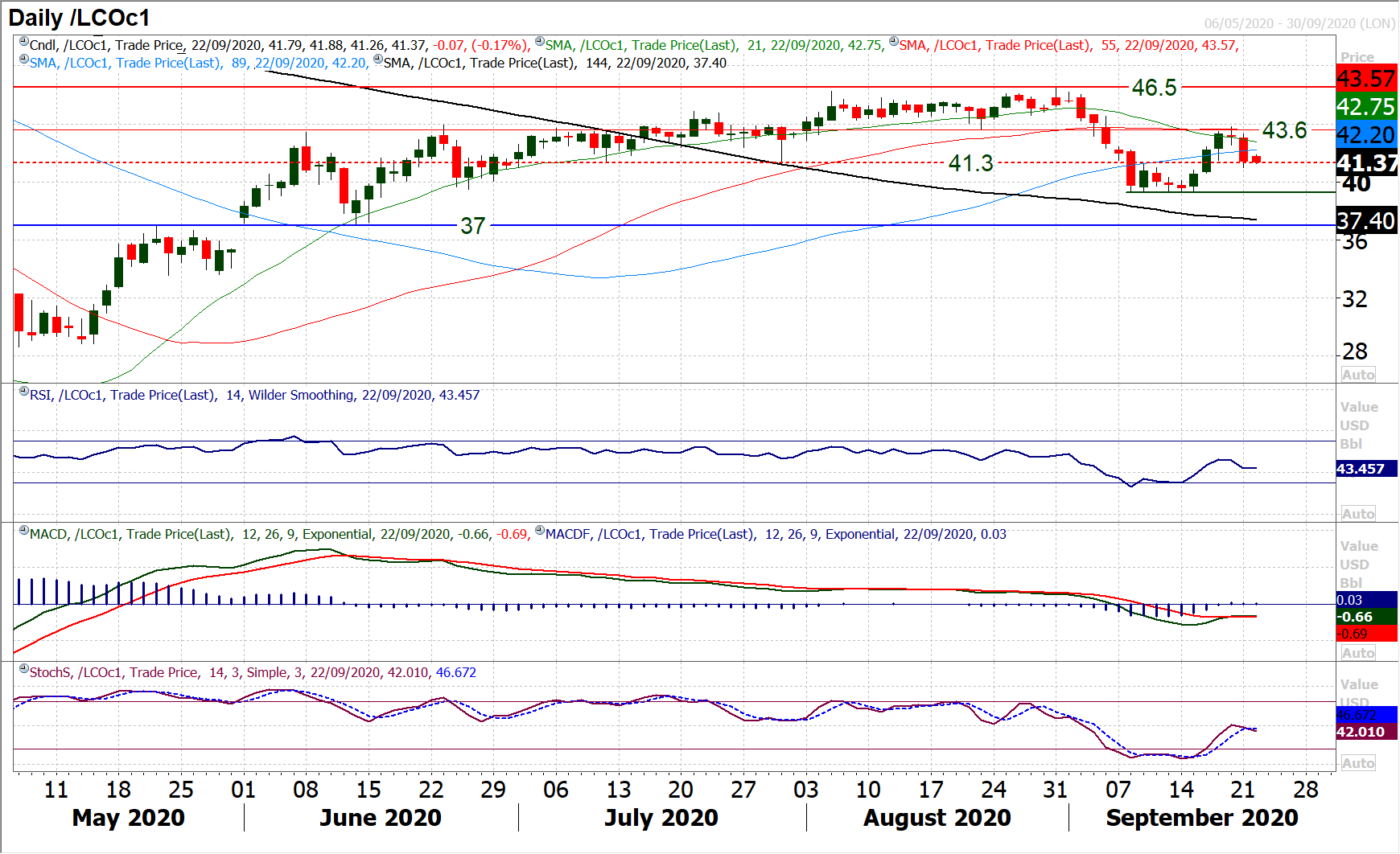Select the RSI 14 Wilder Smoothing legend text

[x=254, y=395]
